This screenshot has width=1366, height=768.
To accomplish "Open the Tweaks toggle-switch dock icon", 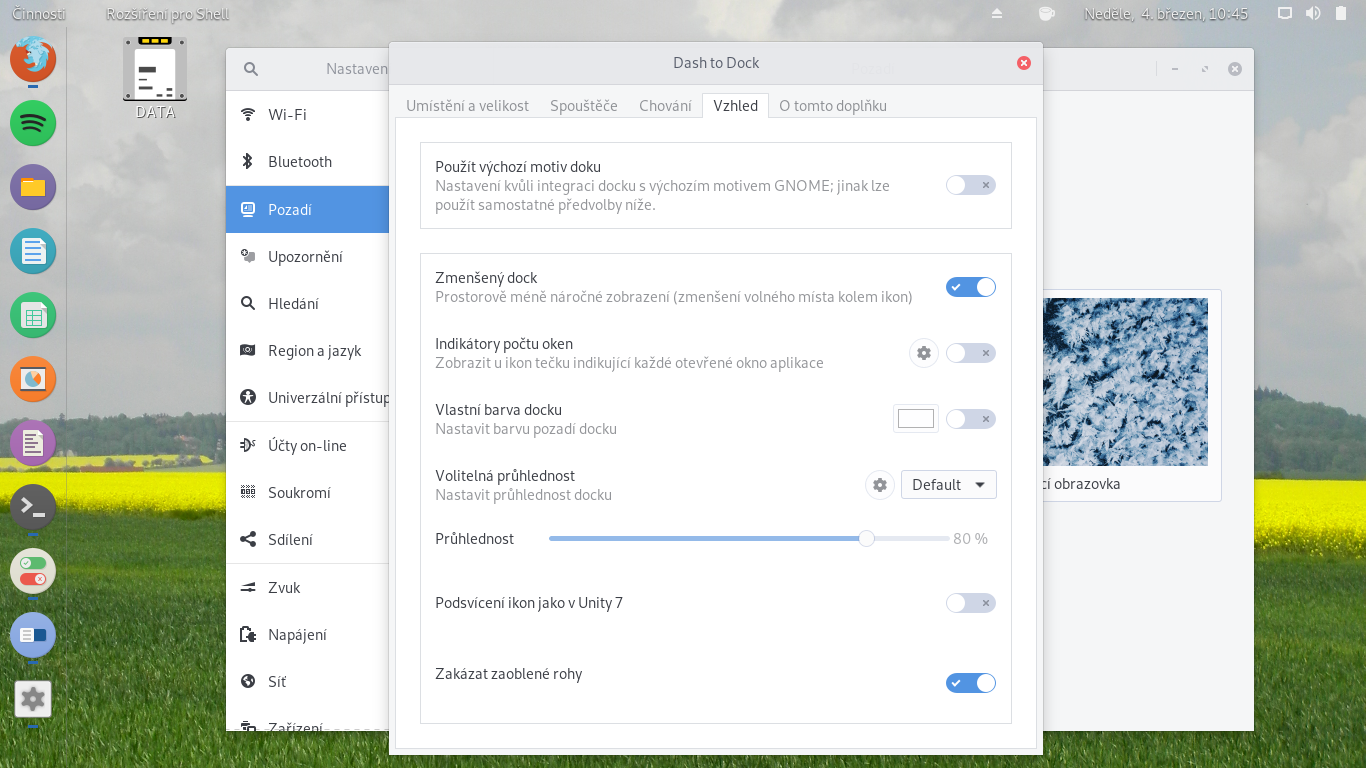I will [x=33, y=571].
